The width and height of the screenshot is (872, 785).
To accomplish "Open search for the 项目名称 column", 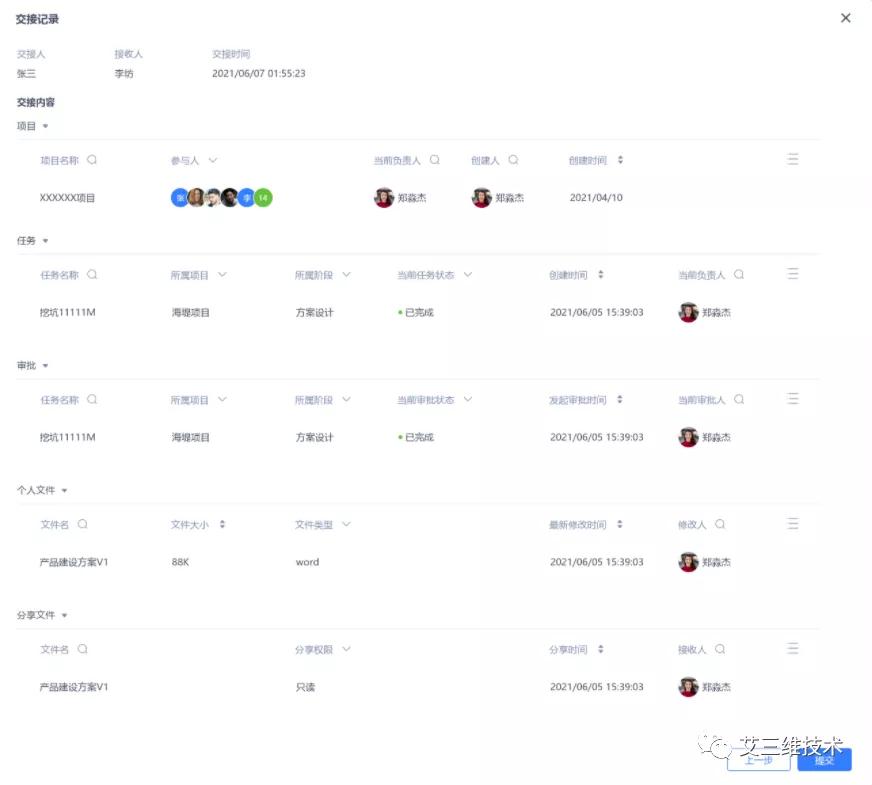I will [91, 160].
